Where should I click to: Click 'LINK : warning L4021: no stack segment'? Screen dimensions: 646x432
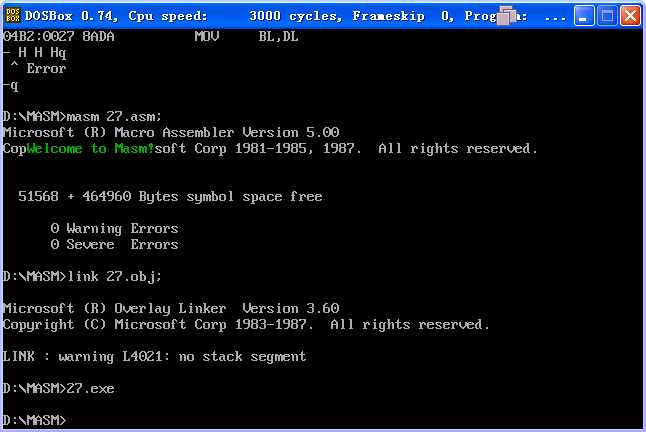pyautogui.click(x=154, y=357)
